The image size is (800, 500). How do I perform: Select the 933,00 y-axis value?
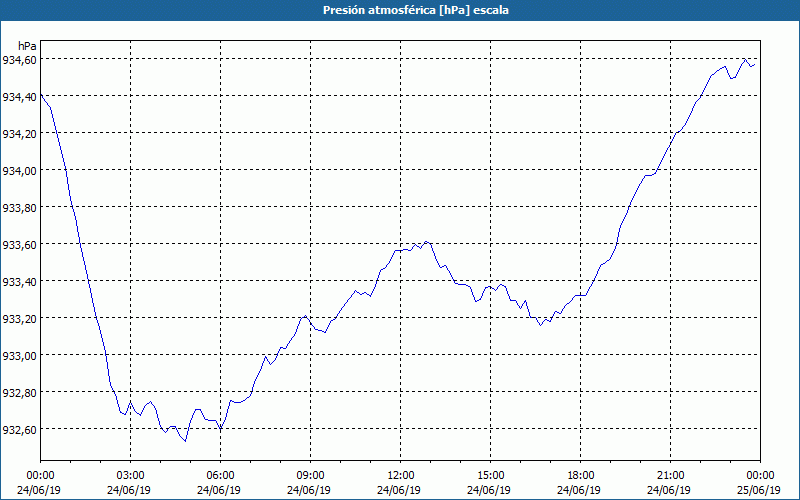(x=20, y=356)
